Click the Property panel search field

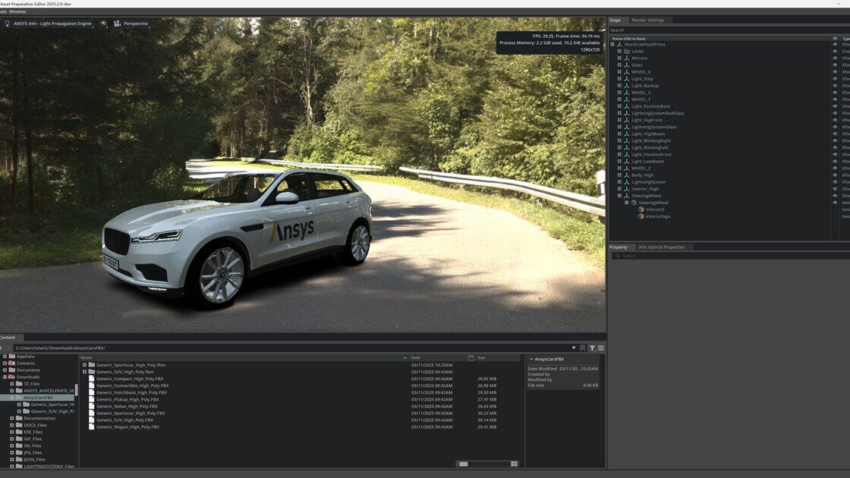(731, 256)
